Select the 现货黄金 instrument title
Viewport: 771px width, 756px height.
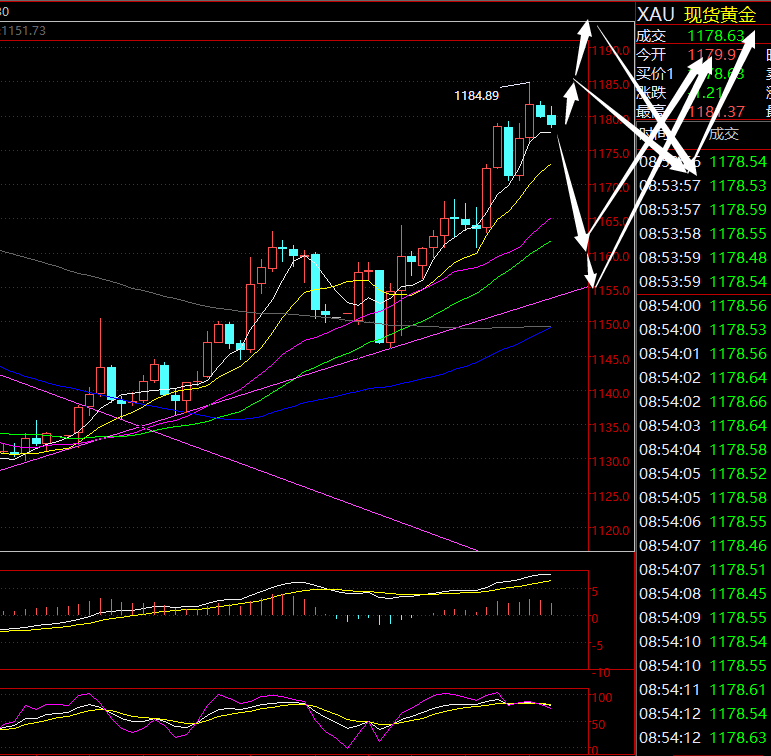tap(720, 14)
